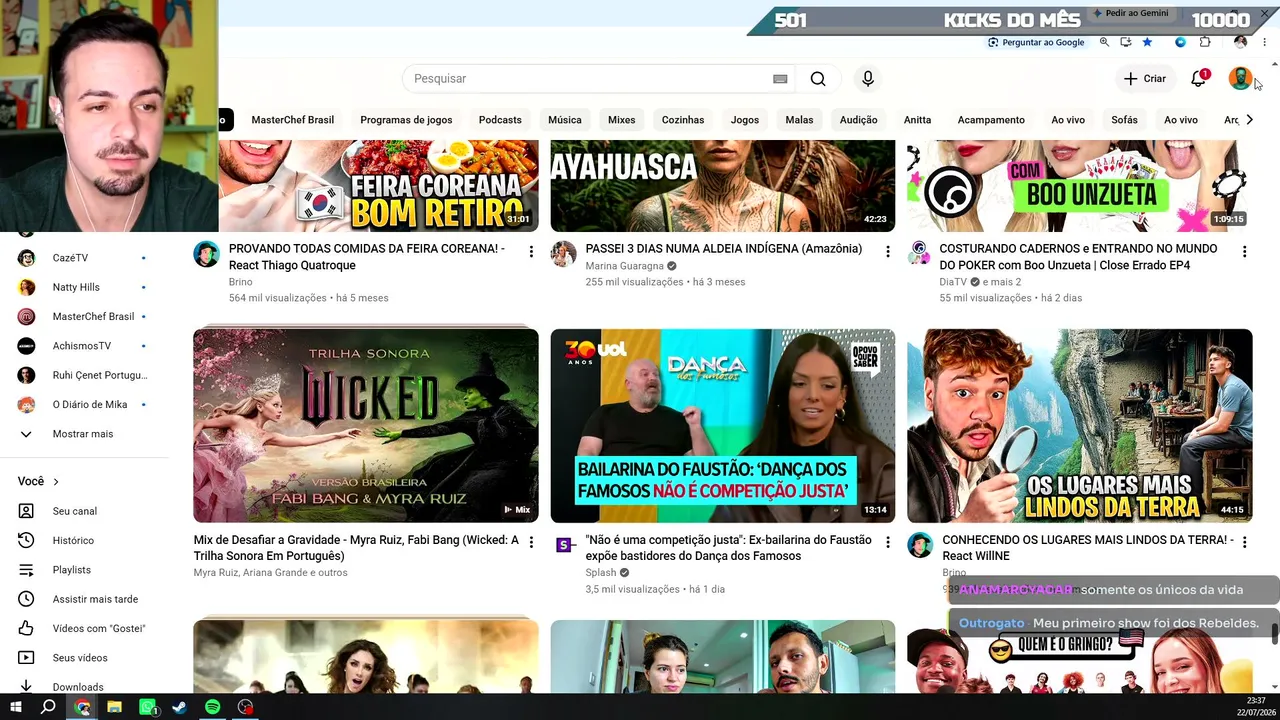Select the Programas de jogos chip

click(406, 120)
